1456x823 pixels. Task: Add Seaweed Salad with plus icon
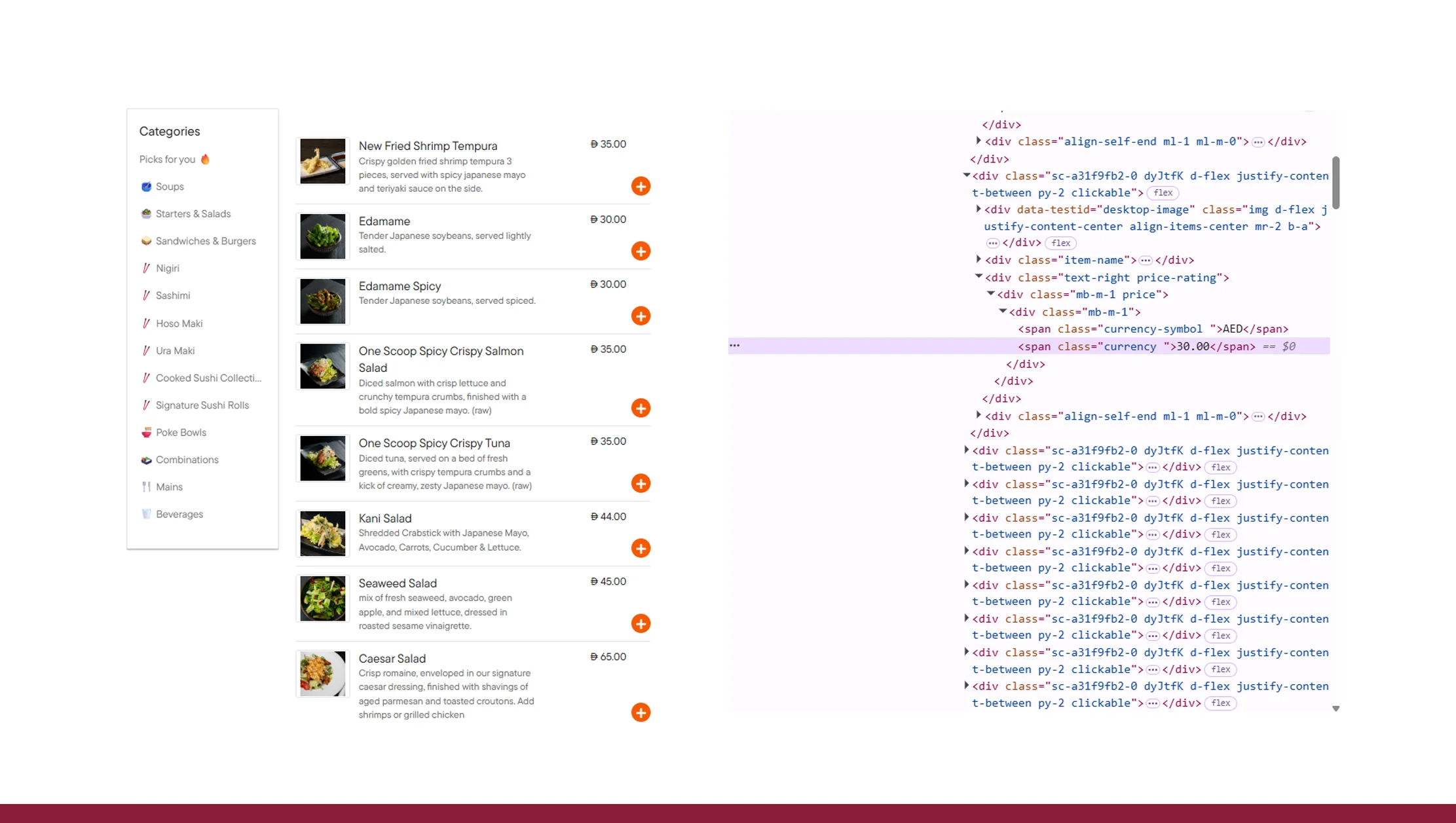pos(641,623)
